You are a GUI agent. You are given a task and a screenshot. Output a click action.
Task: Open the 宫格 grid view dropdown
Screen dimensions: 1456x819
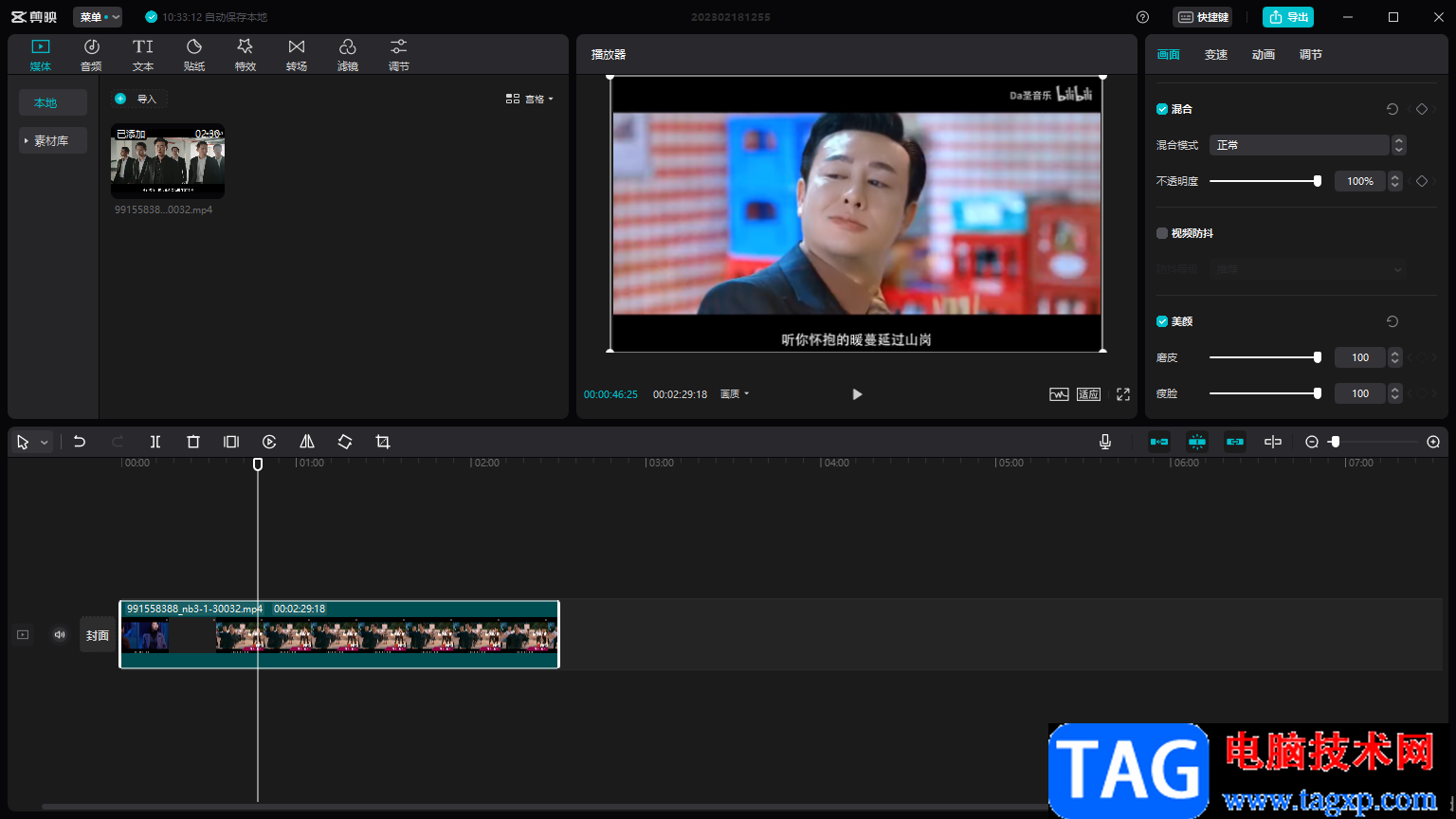(529, 99)
